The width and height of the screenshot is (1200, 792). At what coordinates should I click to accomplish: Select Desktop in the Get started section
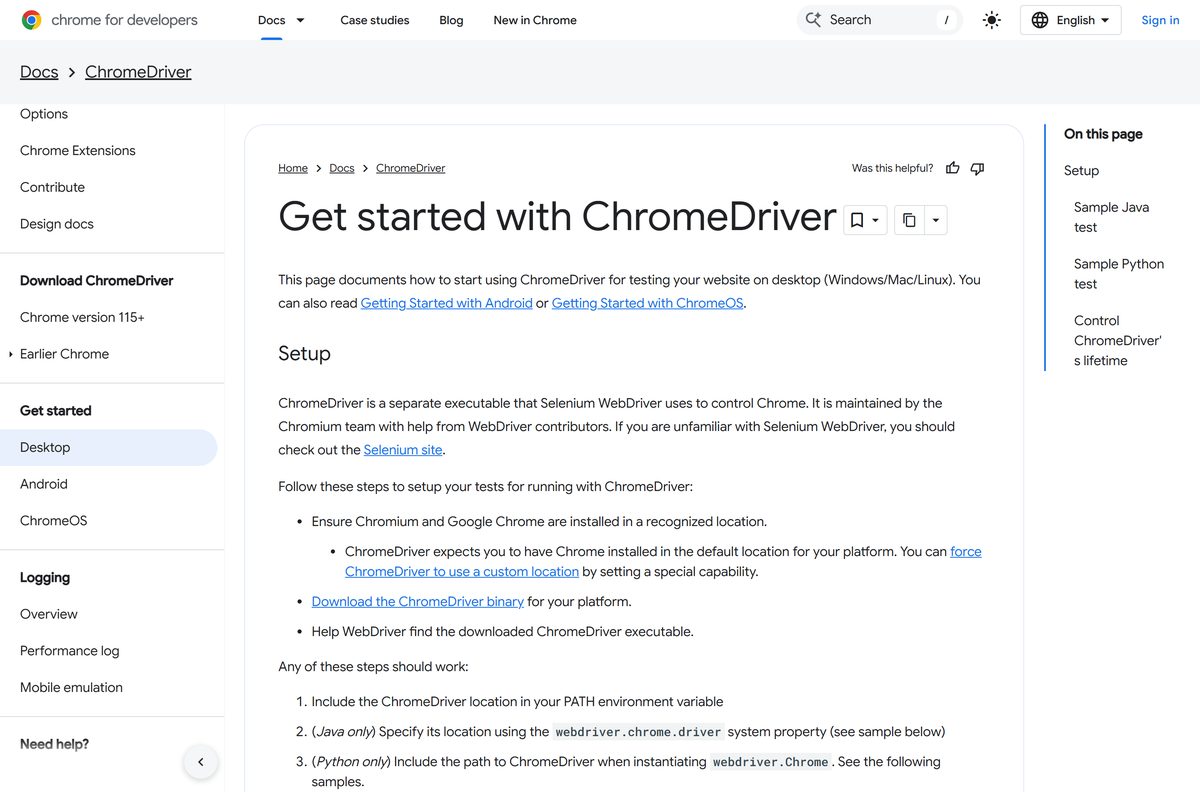pos(108,447)
